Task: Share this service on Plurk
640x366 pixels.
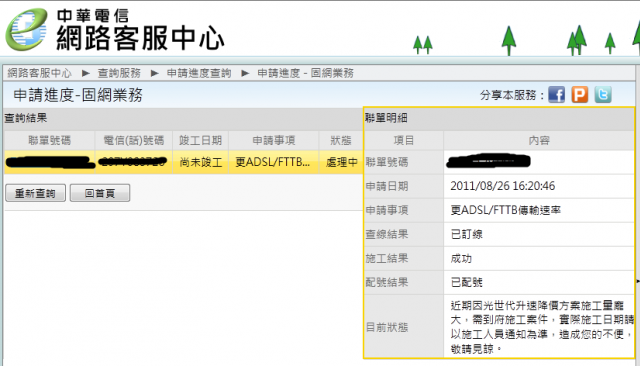Action: 580,95
